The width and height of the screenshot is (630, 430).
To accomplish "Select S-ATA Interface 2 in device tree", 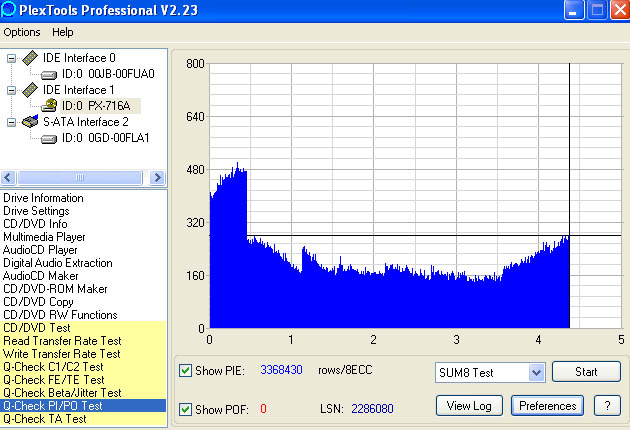I will click(86, 122).
